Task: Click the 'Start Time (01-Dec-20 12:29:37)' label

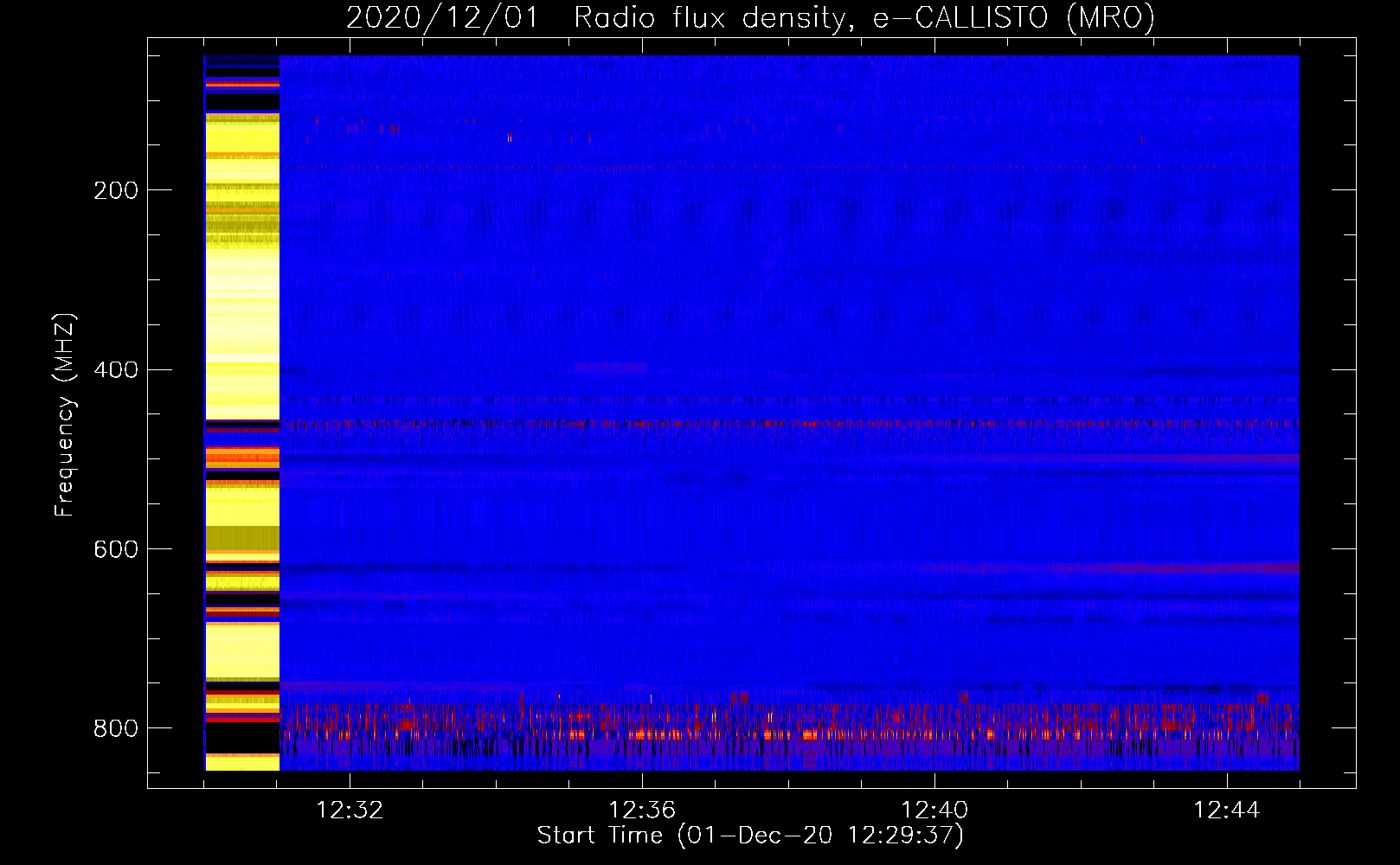Action: 750,836
